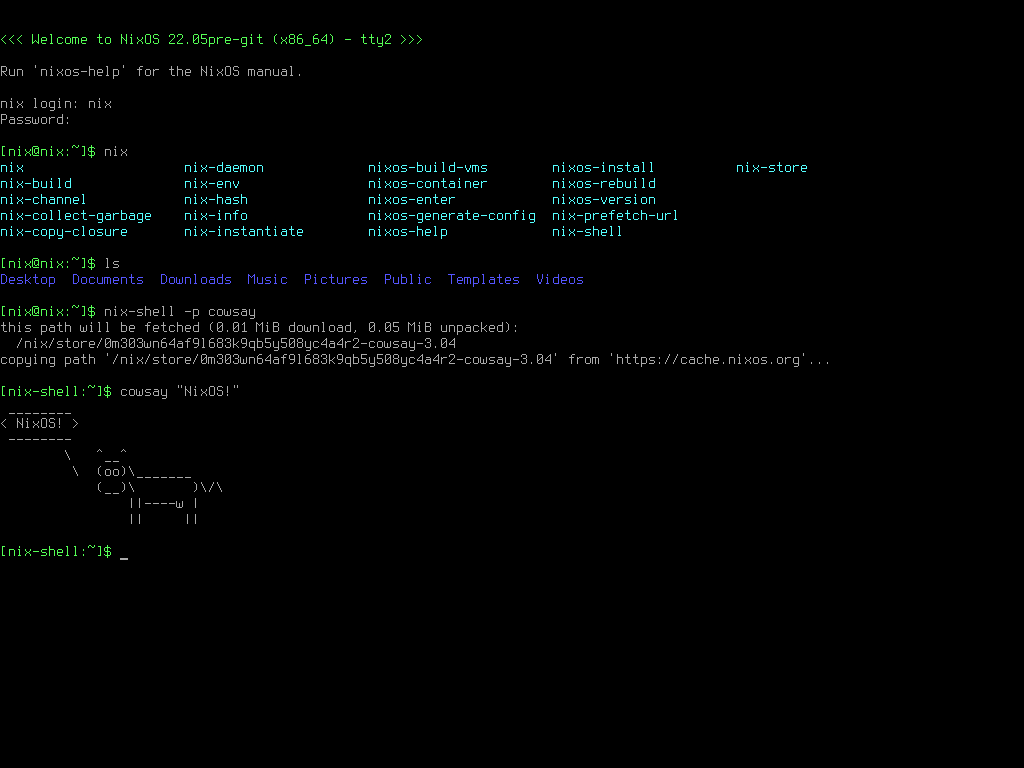Click nix-daemon completion entry

pyautogui.click(x=224, y=168)
